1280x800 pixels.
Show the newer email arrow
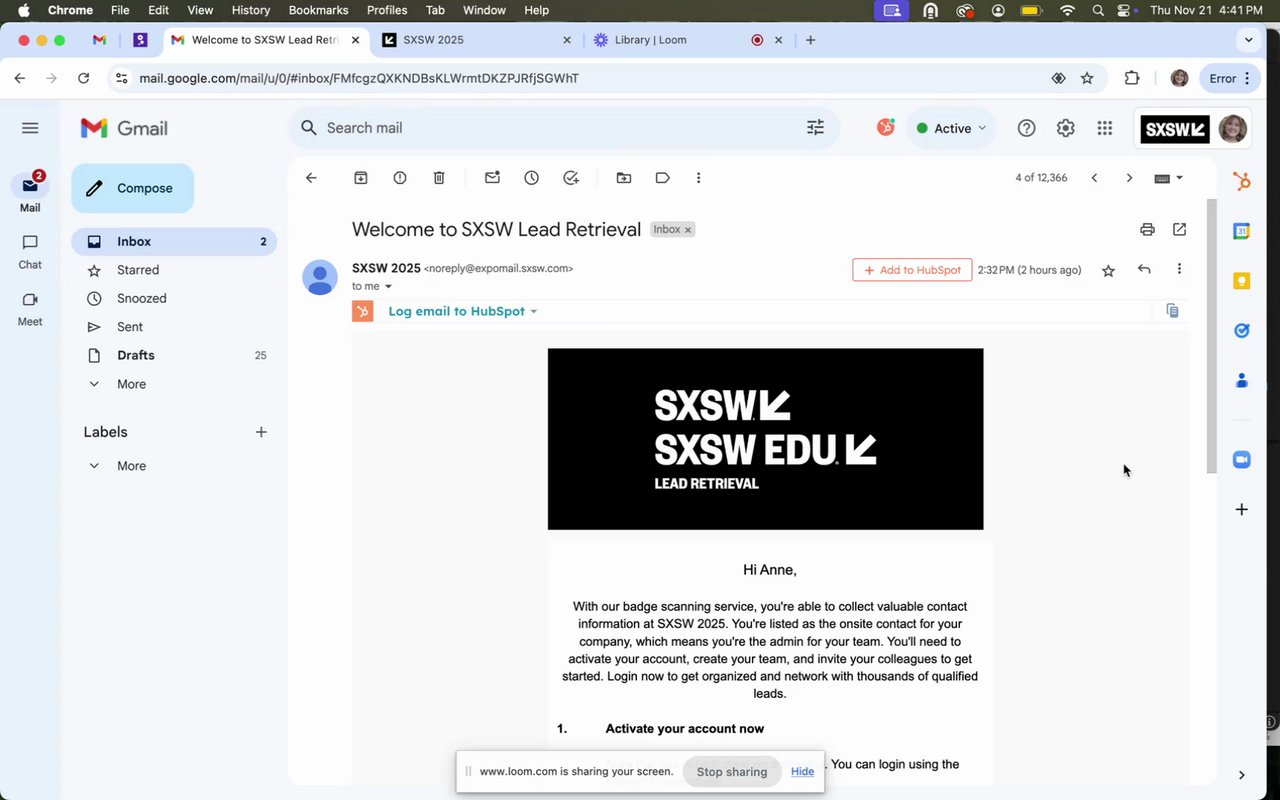[1094, 178]
